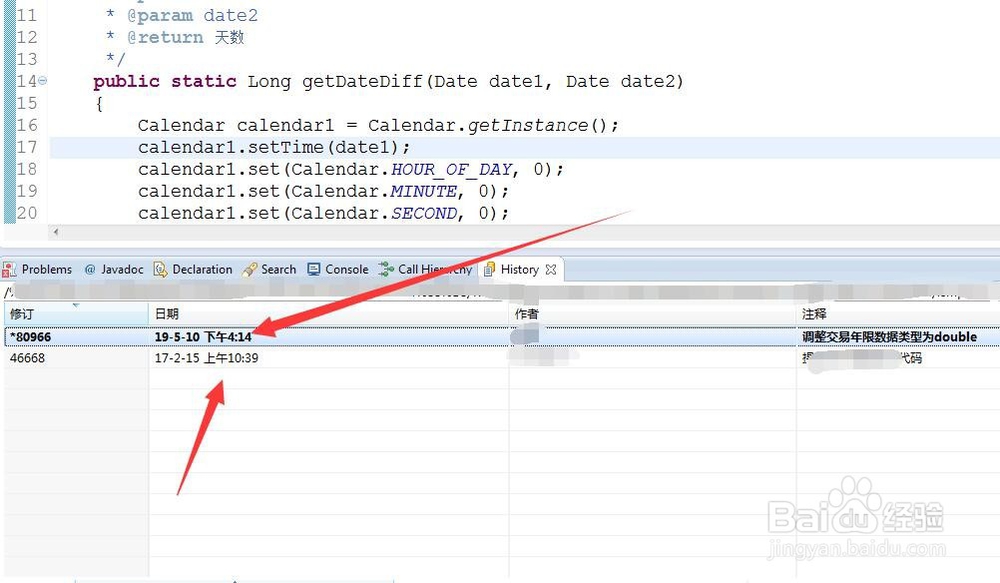1000x583 pixels.
Task: Select revision 46668 row
Action: pos(502,358)
